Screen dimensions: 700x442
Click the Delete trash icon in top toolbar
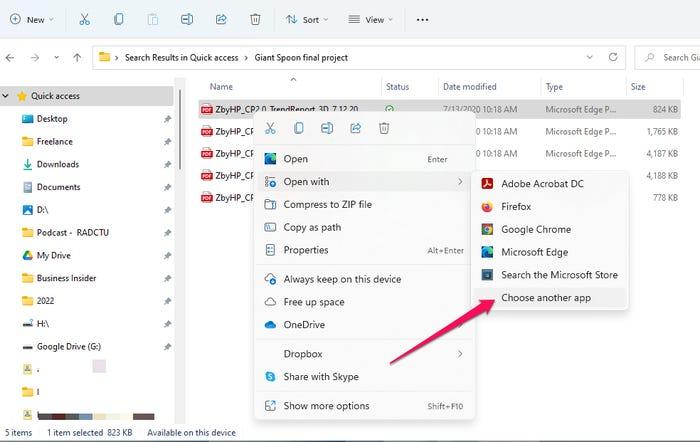coord(255,19)
